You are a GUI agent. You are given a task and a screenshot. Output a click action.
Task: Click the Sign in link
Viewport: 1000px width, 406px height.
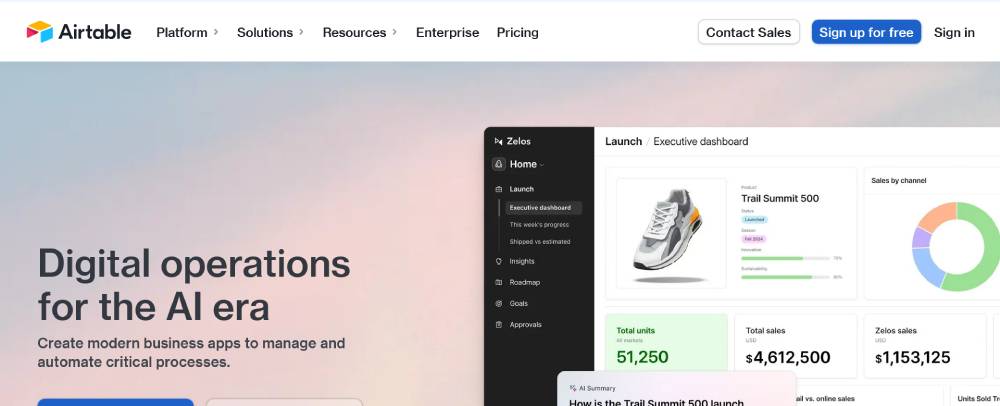[x=954, y=33]
